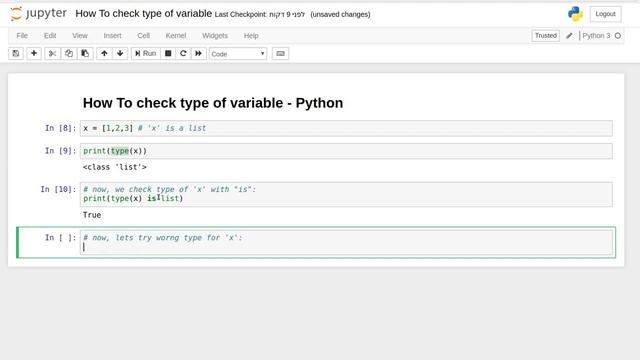Open the Kernel menu

point(176,36)
